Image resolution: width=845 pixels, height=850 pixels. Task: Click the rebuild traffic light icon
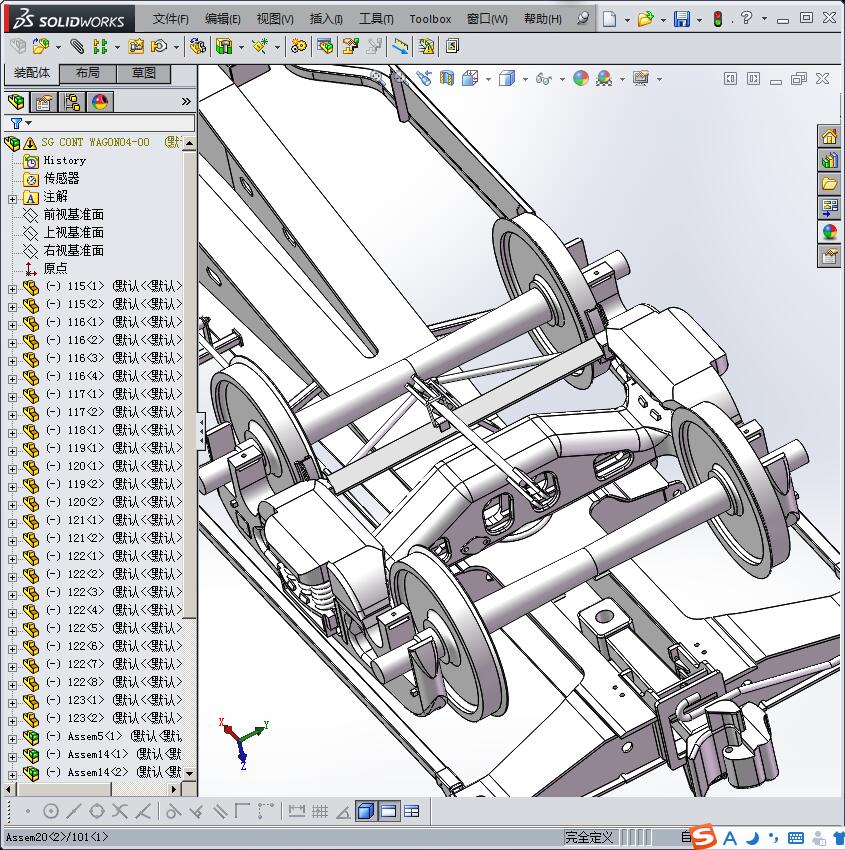click(717, 19)
